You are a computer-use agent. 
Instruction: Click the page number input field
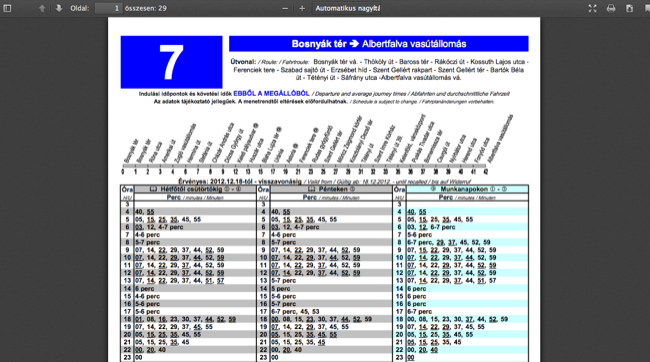pyautogui.click(x=108, y=8)
